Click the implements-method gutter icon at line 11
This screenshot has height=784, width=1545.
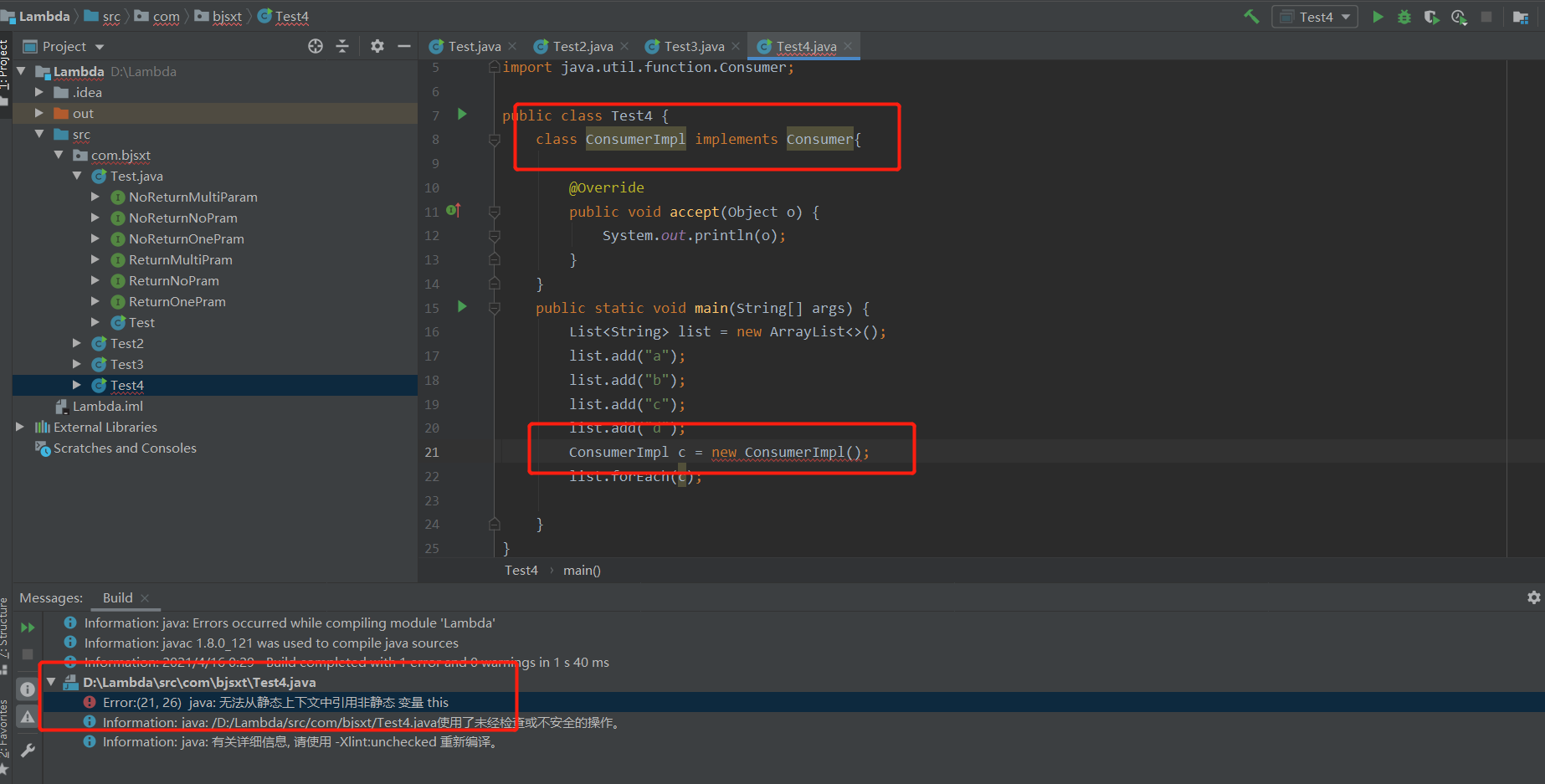[454, 211]
